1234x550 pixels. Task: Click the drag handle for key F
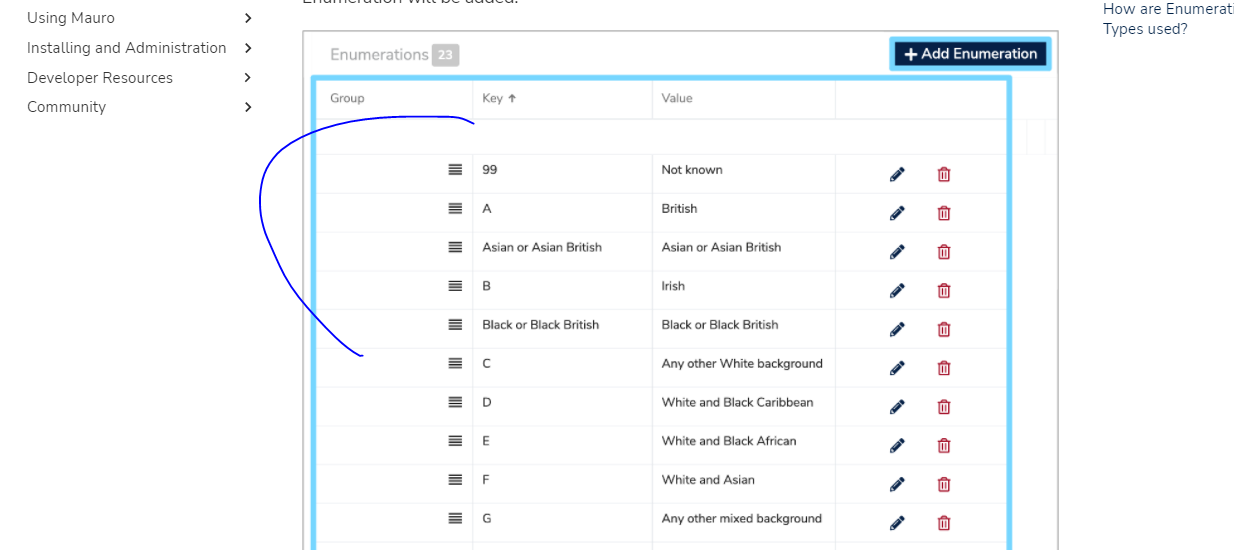tap(455, 480)
